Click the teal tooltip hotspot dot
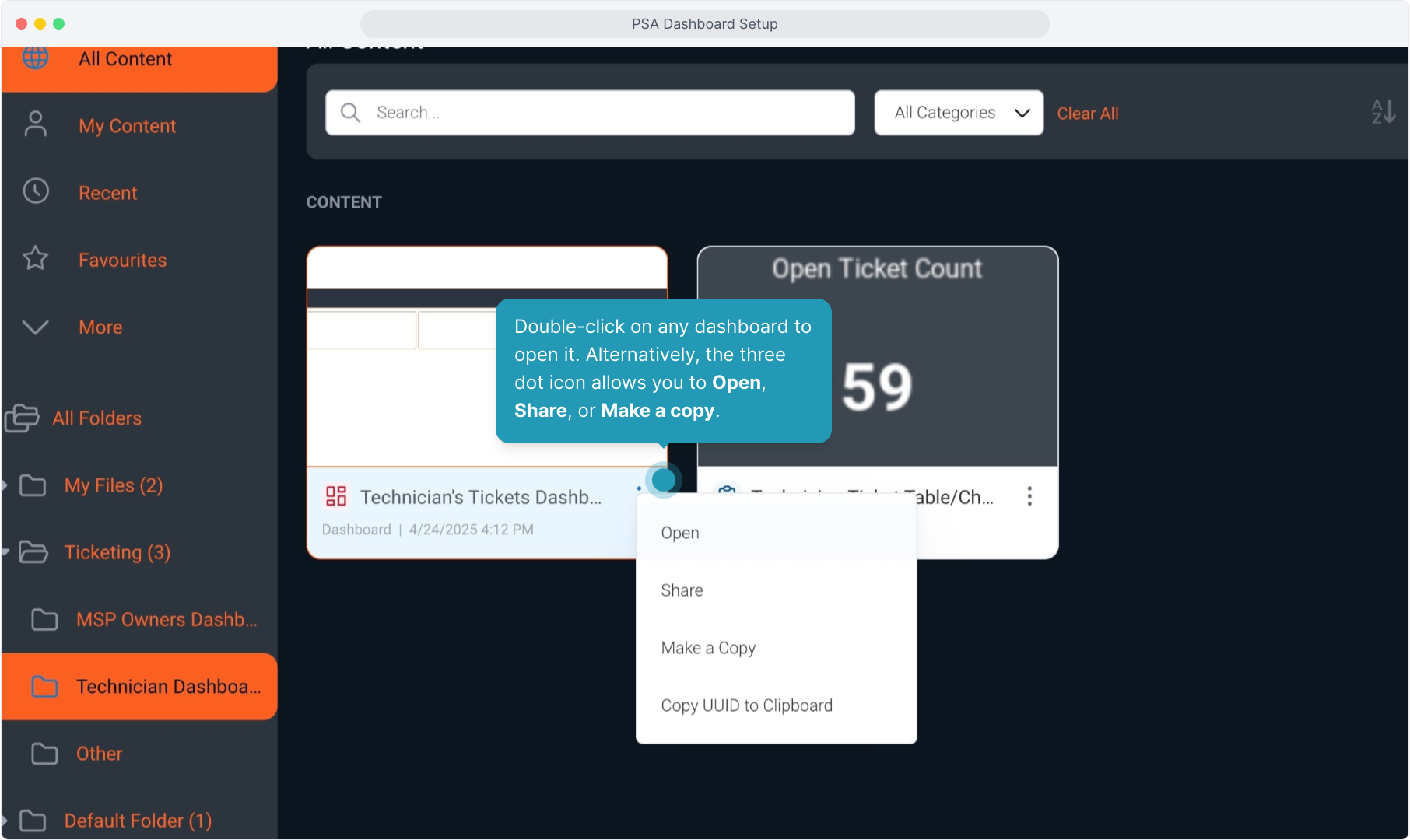Image resolution: width=1410 pixels, height=840 pixels. tap(663, 479)
